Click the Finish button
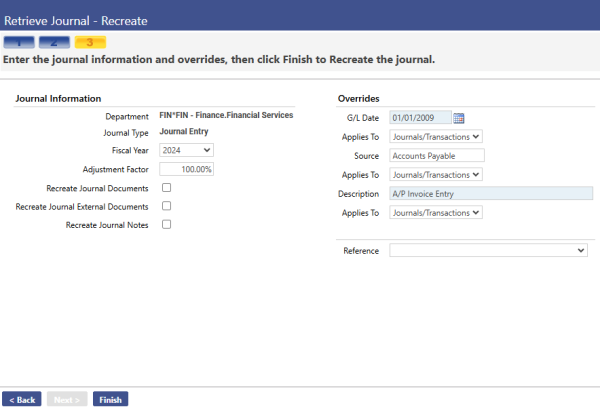The height and width of the screenshot is (411, 600). [x=111, y=399]
